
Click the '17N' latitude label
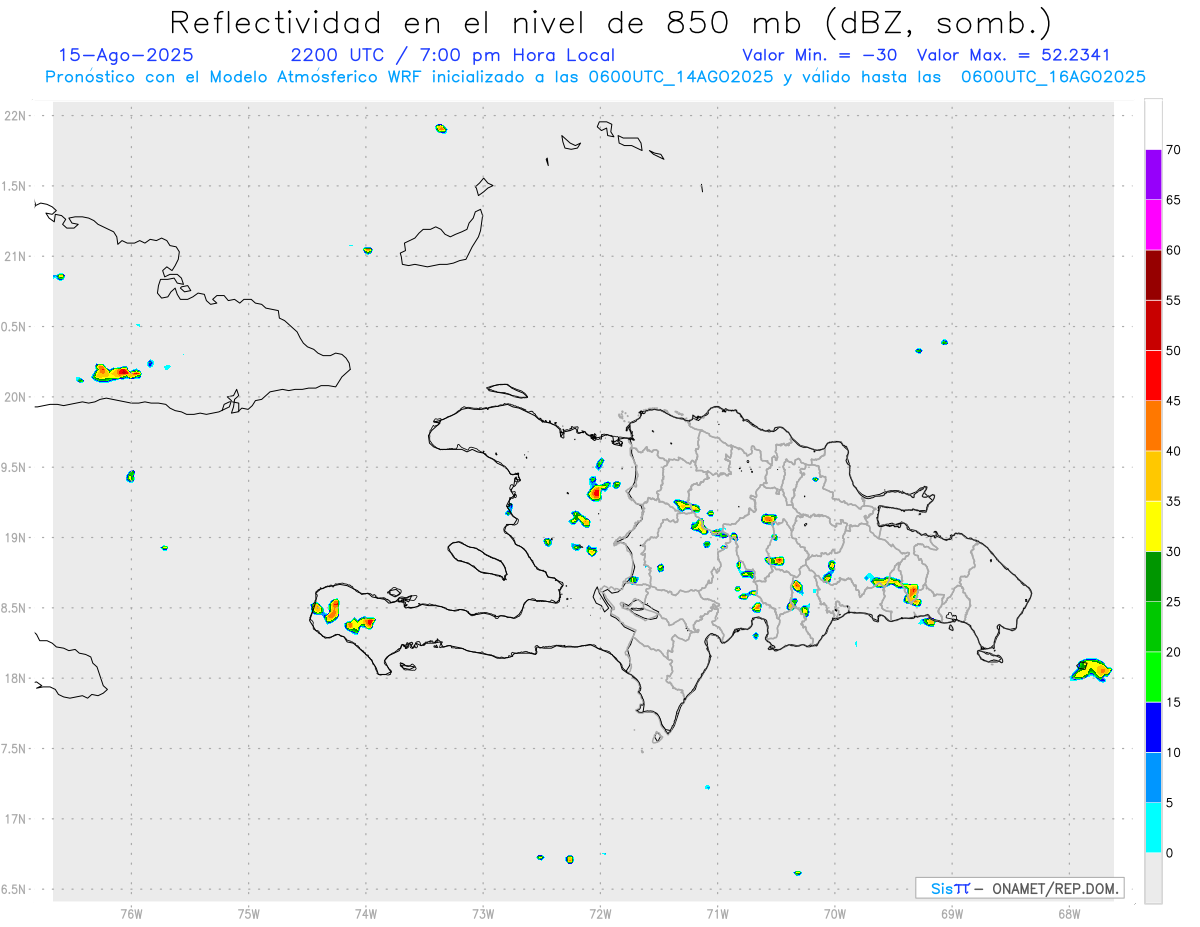coord(17,819)
